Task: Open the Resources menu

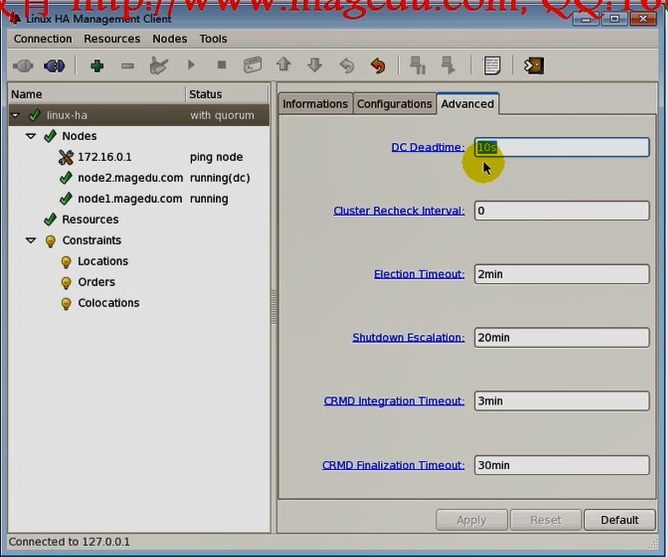Action: coord(112,39)
